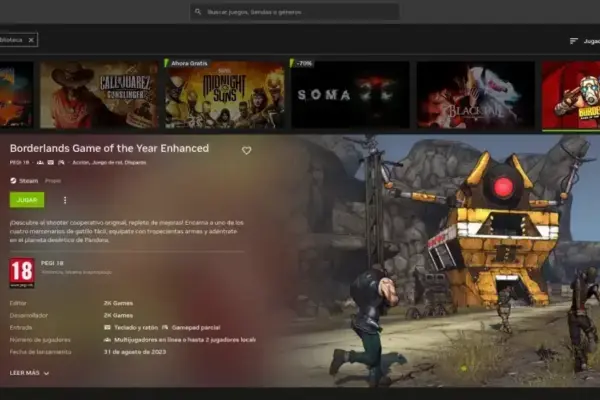600x400 pixels.
Task: Click the Steam logo icon
Action: click(x=13, y=181)
